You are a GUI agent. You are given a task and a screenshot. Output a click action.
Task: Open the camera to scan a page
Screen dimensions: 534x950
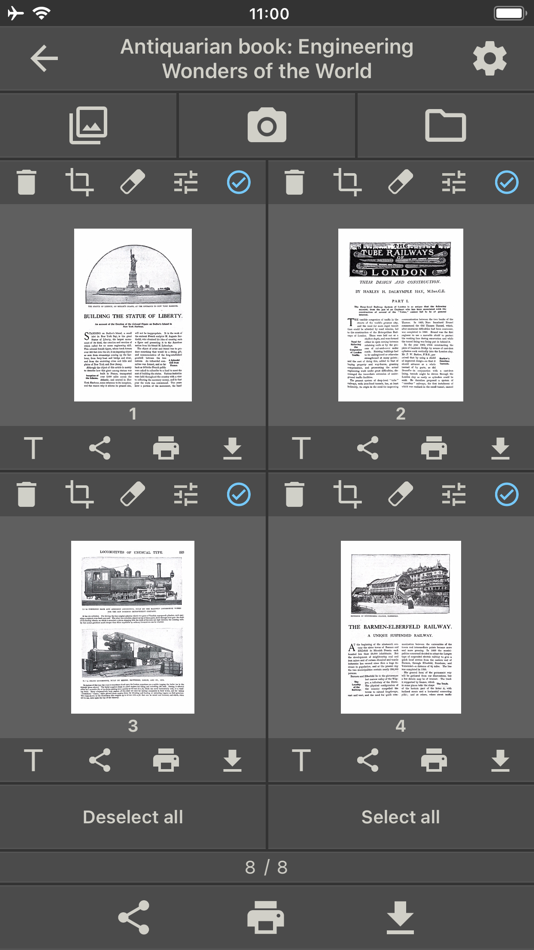[267, 126]
